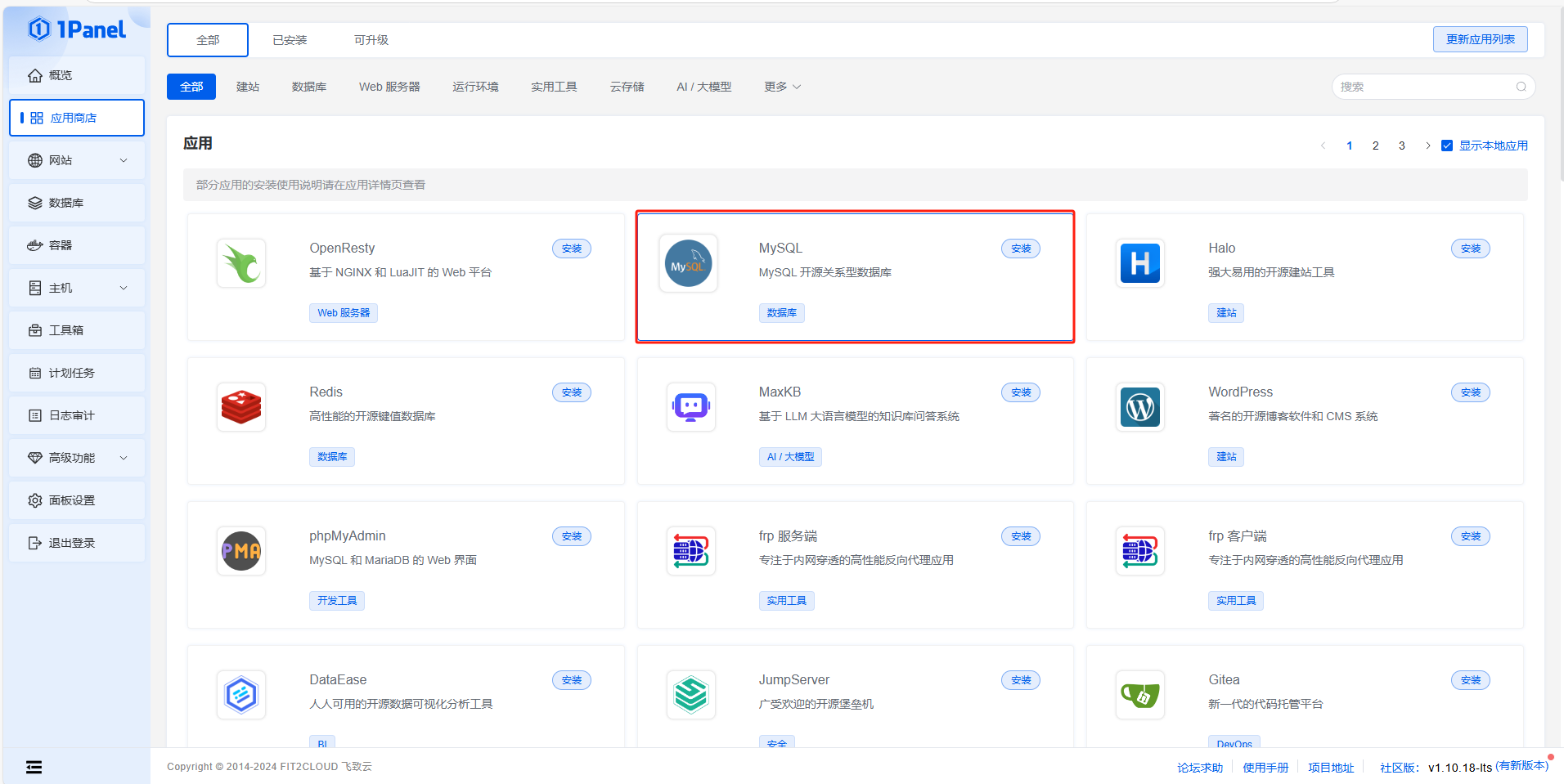The height and width of the screenshot is (784, 1564).
Task: Expand the 网站 sidebar menu
Action: tap(77, 160)
